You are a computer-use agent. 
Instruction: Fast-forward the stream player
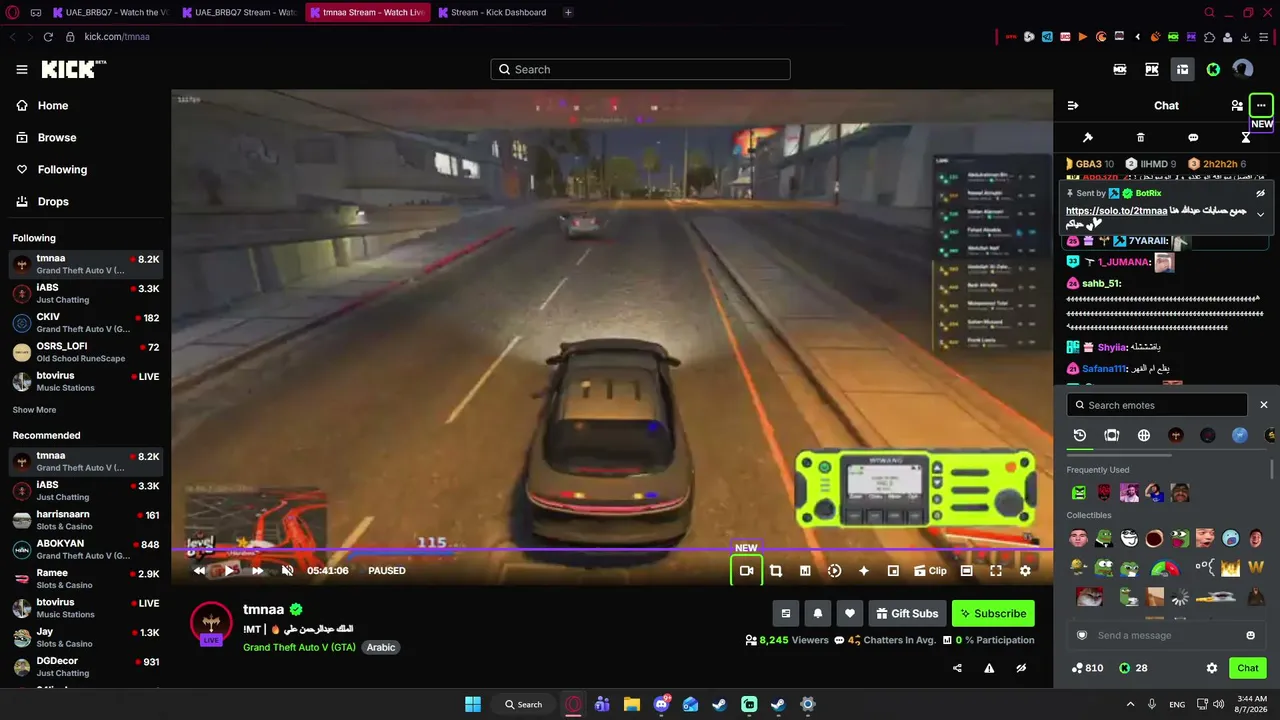tap(258, 571)
